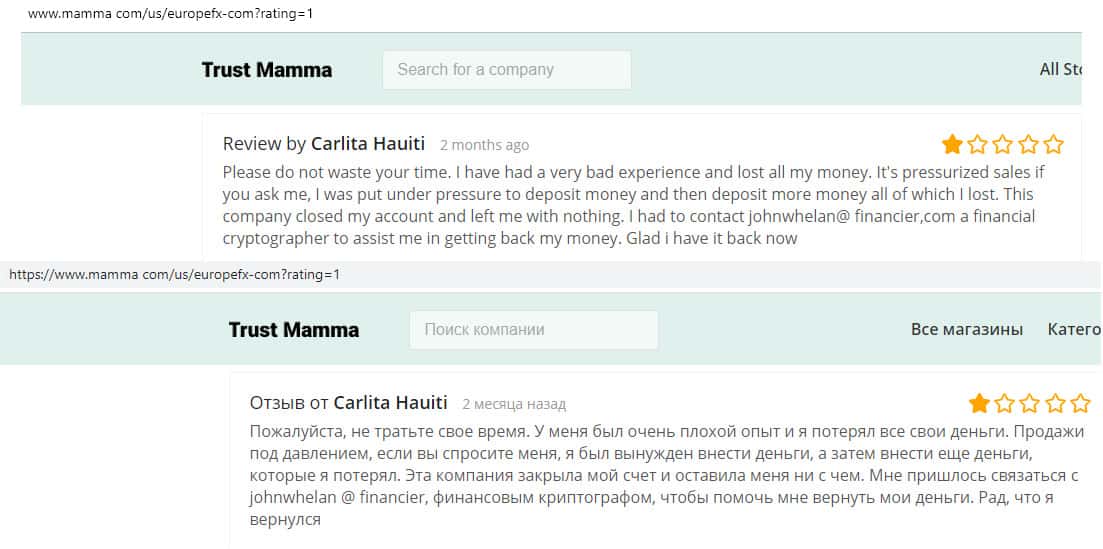This screenshot has width=1103, height=549.
Task: Click the last star in the Отзыв review
Action: (x=1081, y=404)
